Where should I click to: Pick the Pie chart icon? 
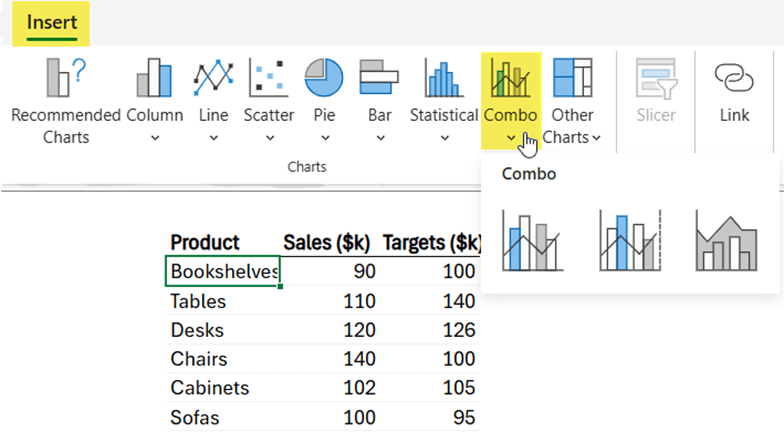click(x=324, y=78)
